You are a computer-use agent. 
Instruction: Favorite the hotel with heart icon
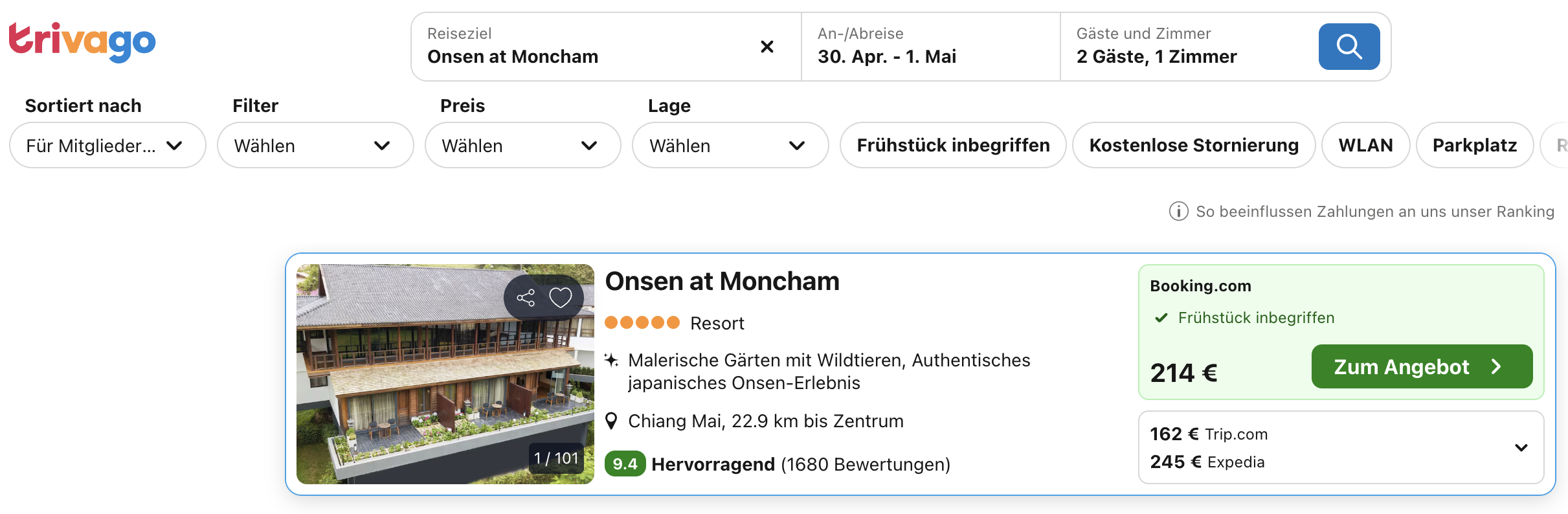[561, 298]
